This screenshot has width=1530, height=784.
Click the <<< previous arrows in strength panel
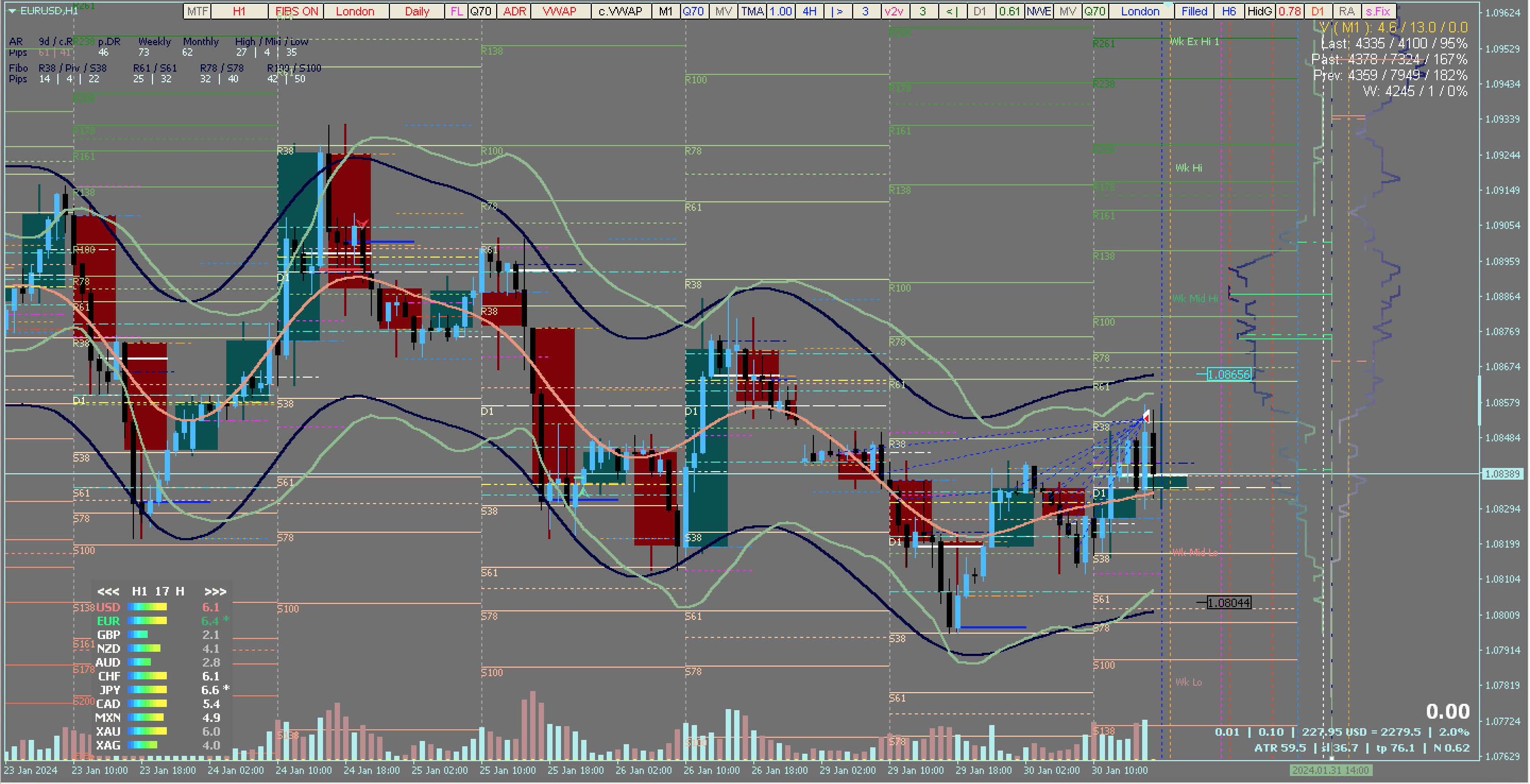point(108,592)
